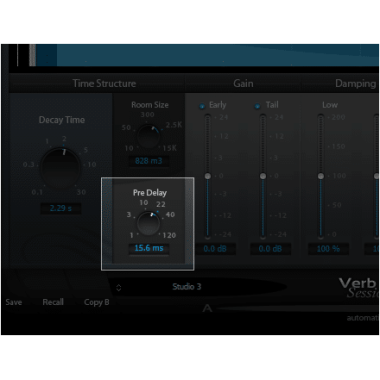Toggle the Tail gain enable light

(257, 106)
